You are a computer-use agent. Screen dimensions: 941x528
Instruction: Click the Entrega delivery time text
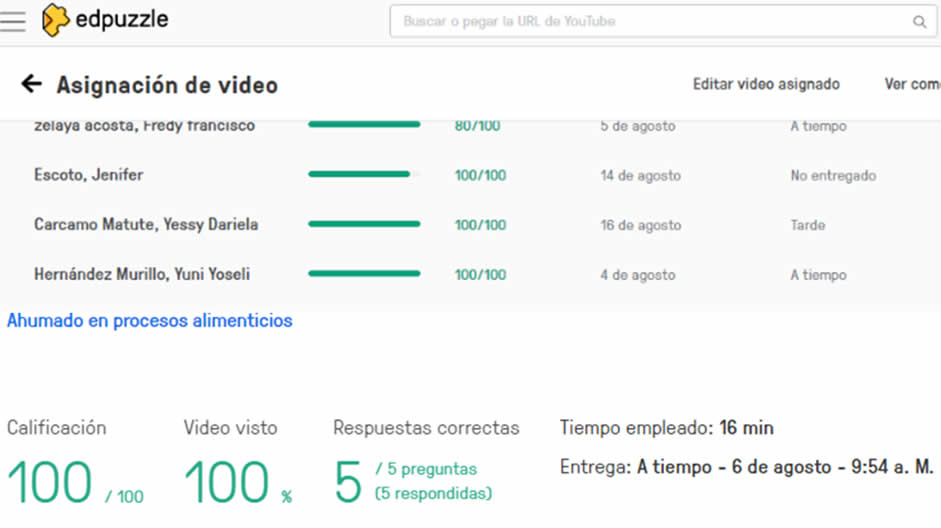point(747,467)
